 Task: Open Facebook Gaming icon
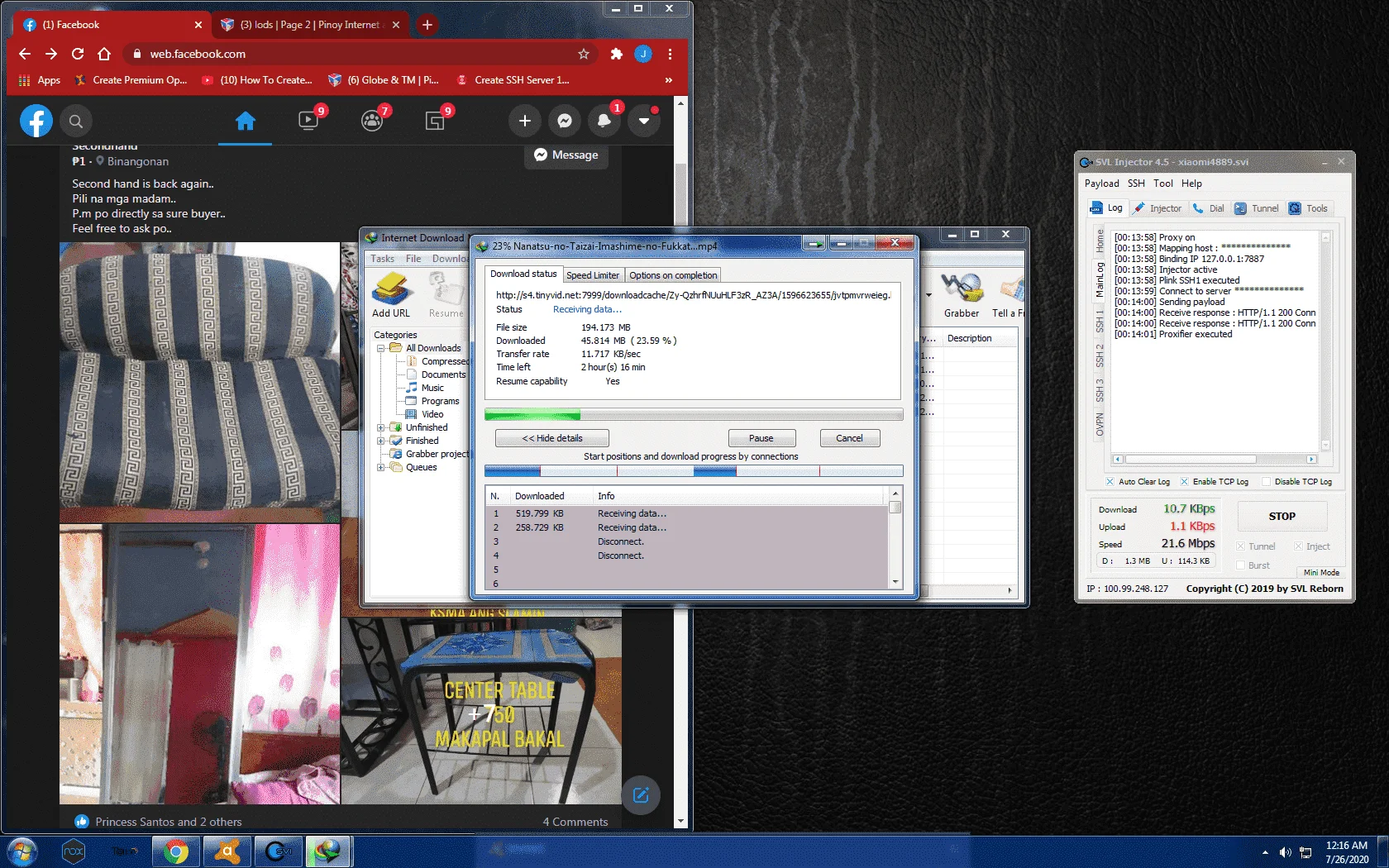(x=435, y=121)
